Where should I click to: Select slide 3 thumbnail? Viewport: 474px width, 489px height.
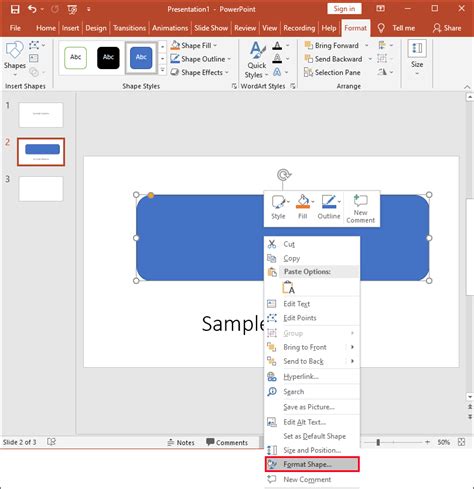point(41,189)
